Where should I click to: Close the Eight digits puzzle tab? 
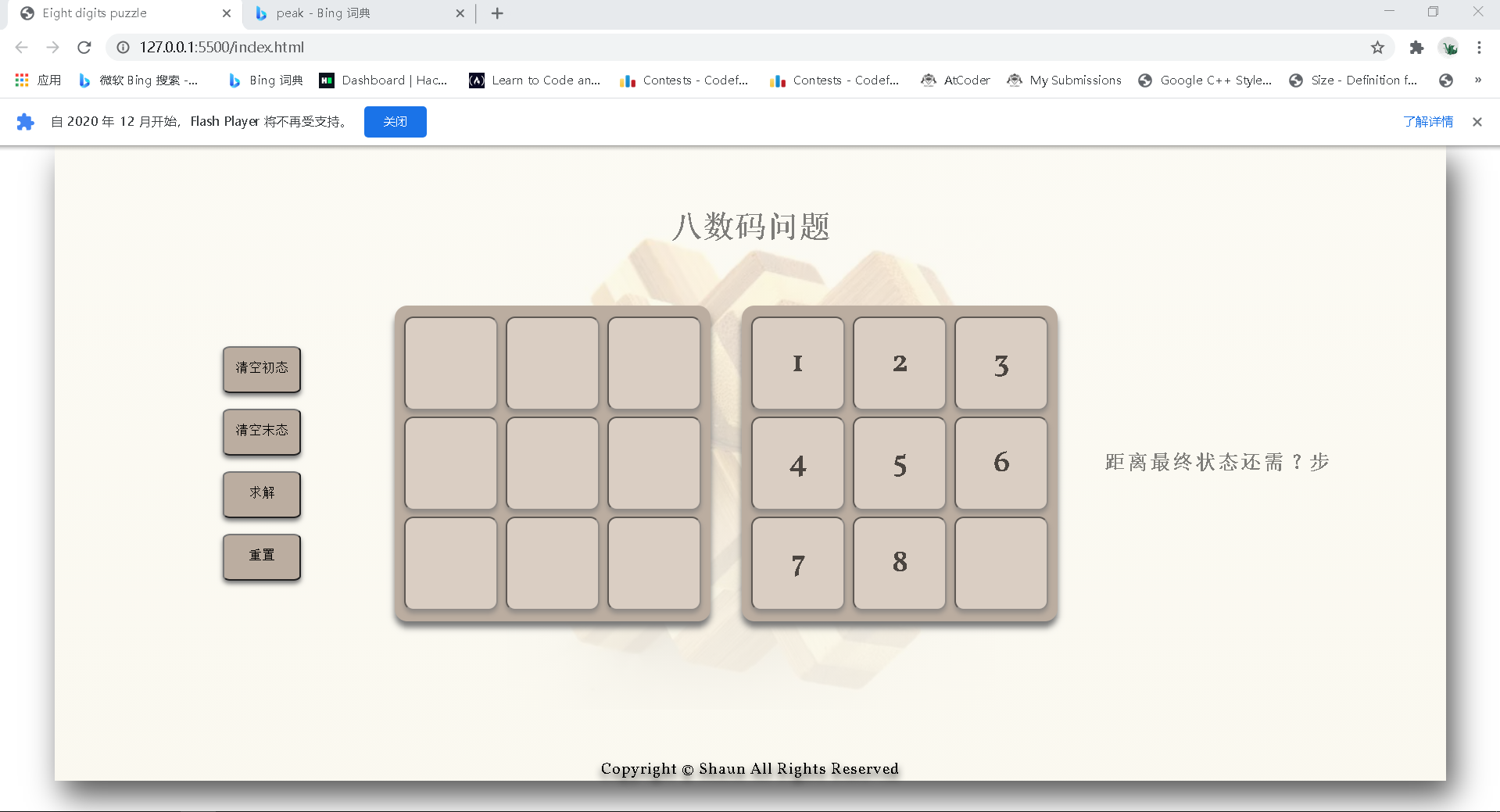click(x=227, y=13)
